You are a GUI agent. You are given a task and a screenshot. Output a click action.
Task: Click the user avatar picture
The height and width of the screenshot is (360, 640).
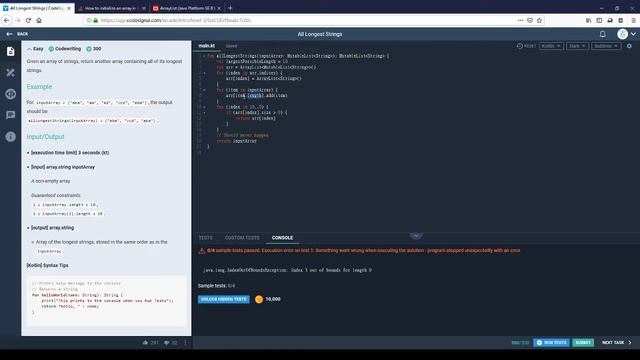tap(622, 34)
